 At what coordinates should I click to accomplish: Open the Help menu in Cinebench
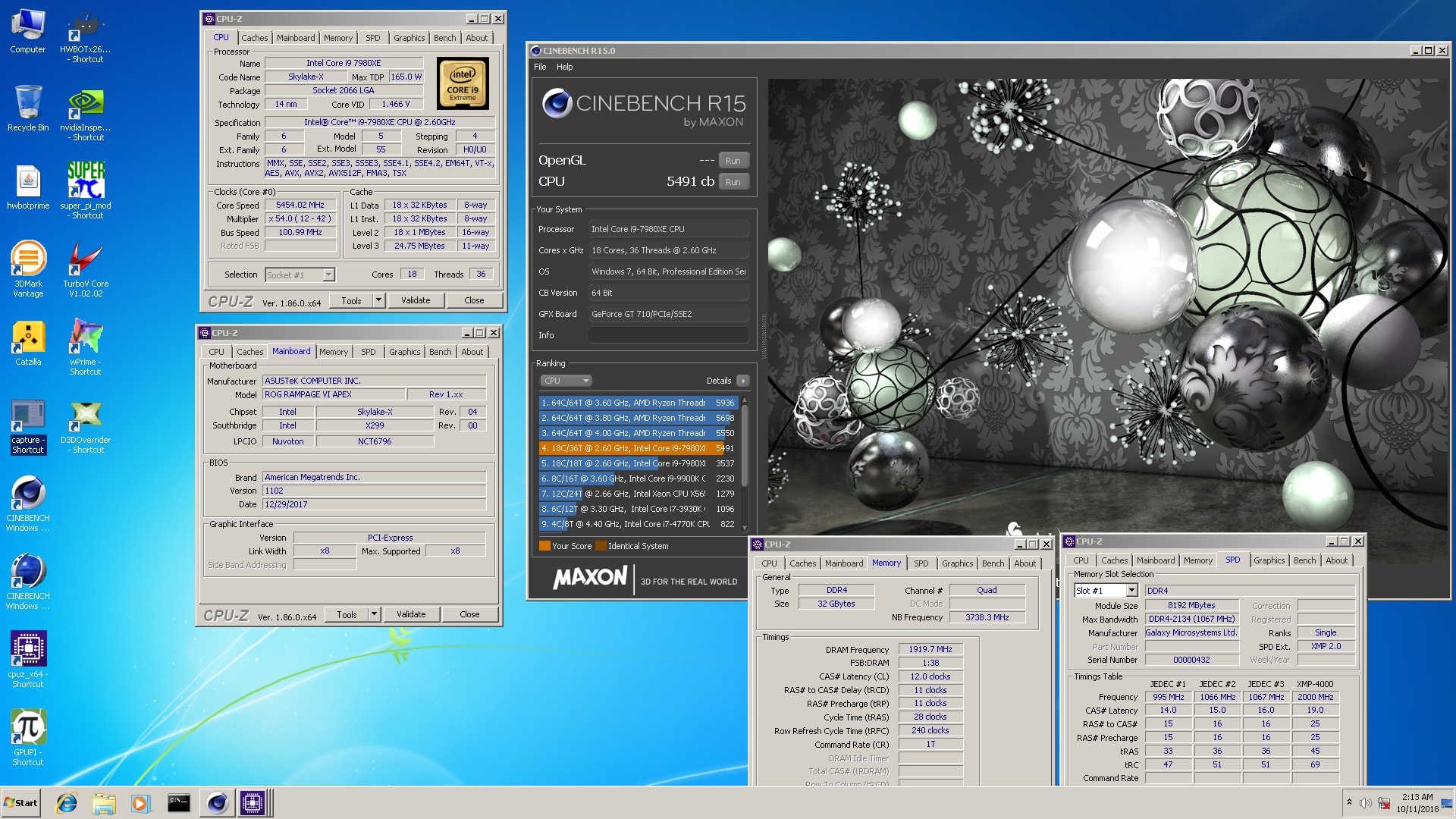click(565, 67)
